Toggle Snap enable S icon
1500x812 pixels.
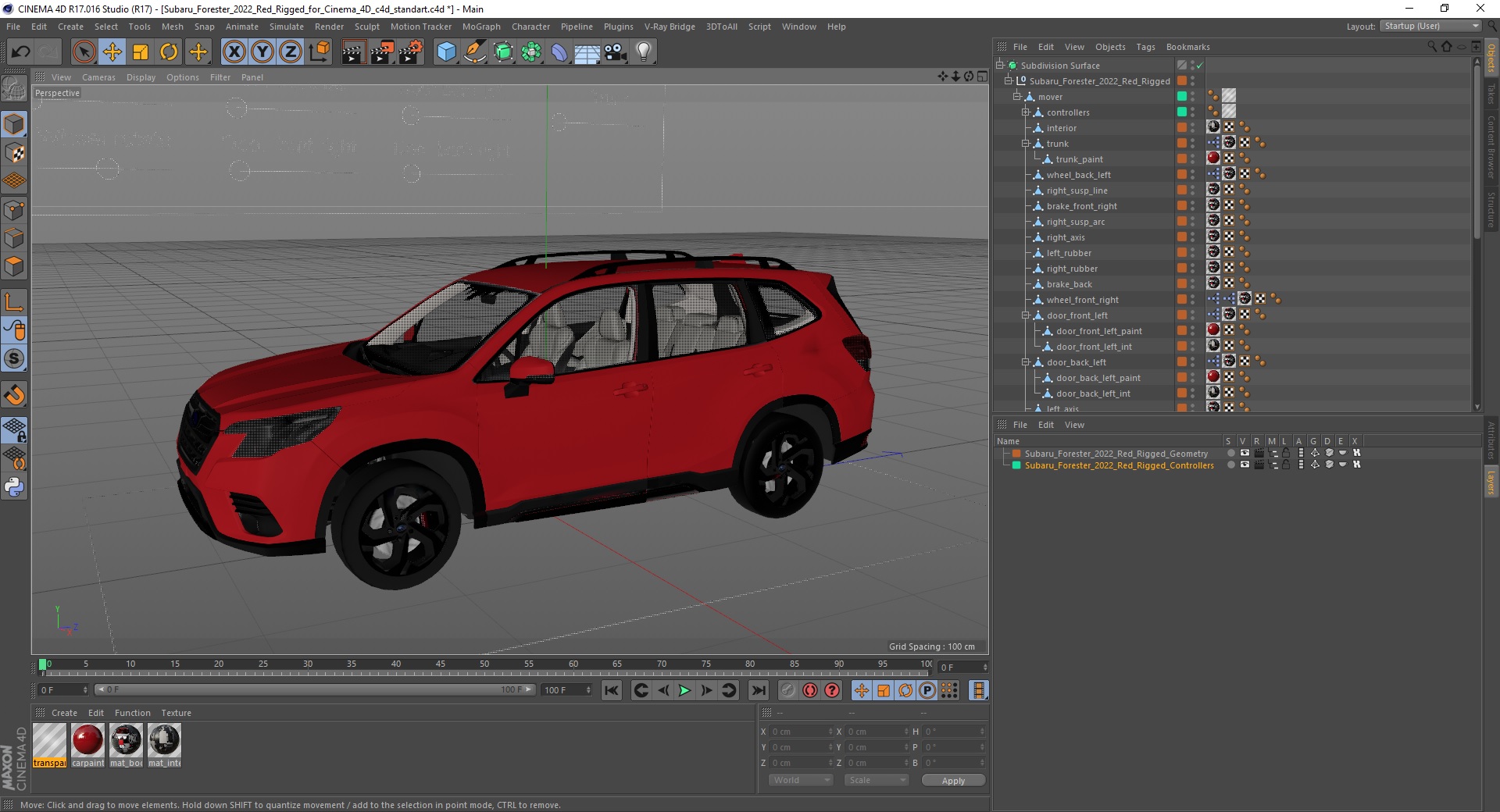(14, 359)
